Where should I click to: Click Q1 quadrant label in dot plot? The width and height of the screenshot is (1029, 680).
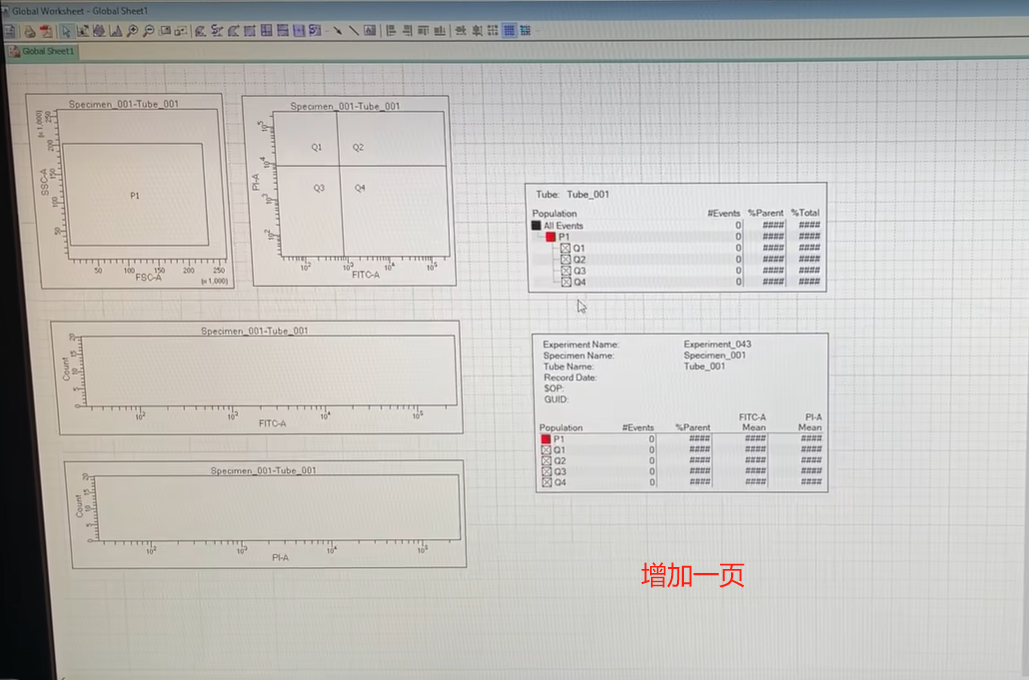(316, 148)
